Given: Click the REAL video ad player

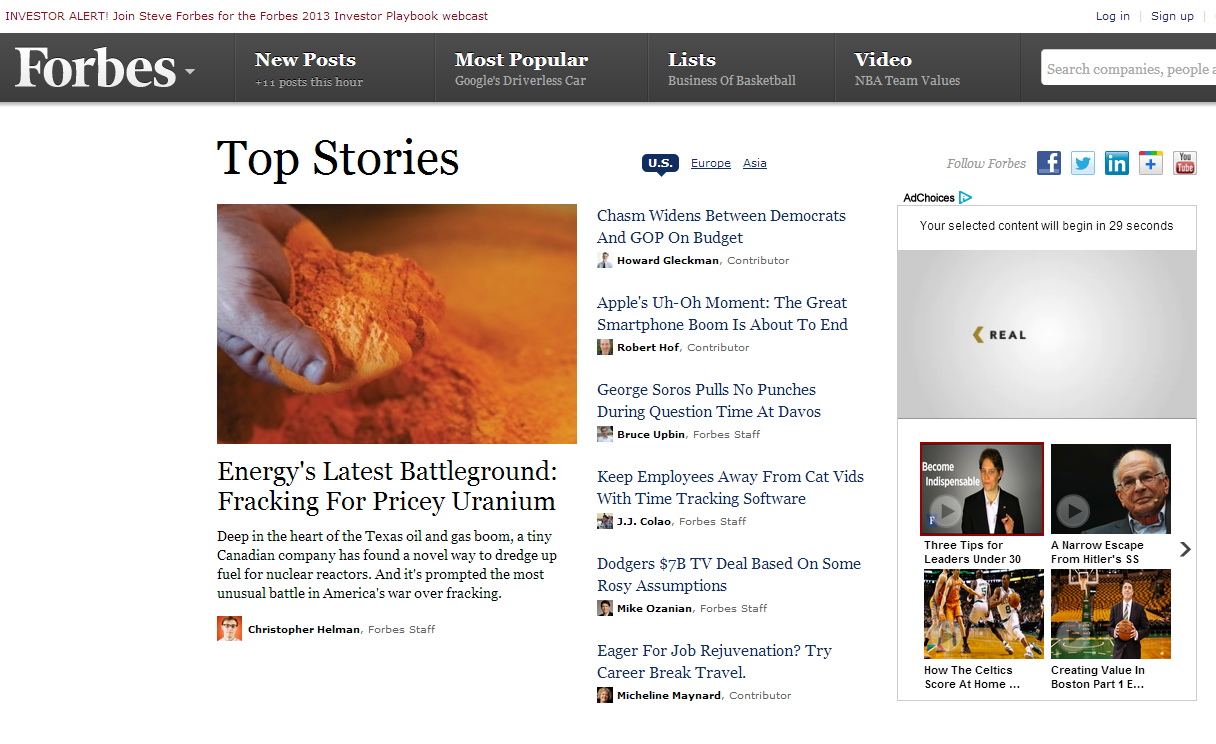Looking at the screenshot, I should 1047,334.
